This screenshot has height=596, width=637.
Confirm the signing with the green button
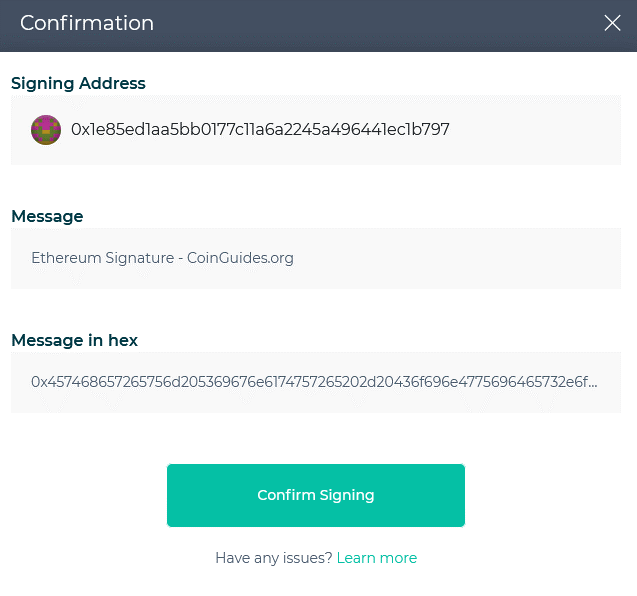click(316, 495)
